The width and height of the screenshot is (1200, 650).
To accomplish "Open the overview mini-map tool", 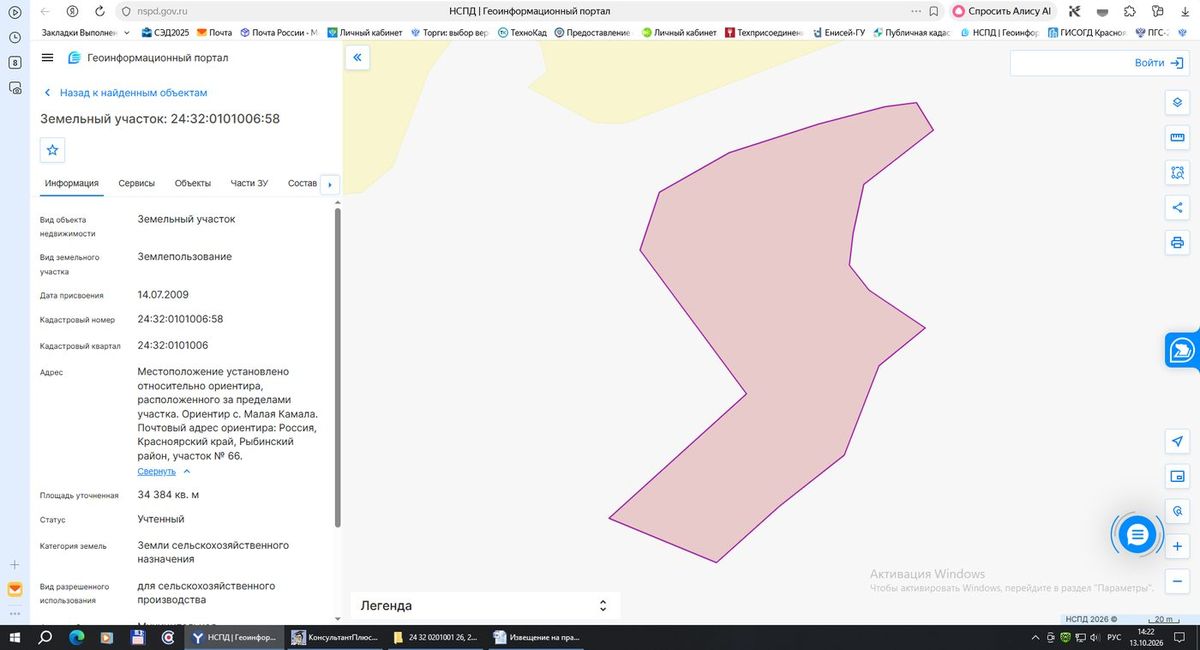I will (x=1177, y=476).
